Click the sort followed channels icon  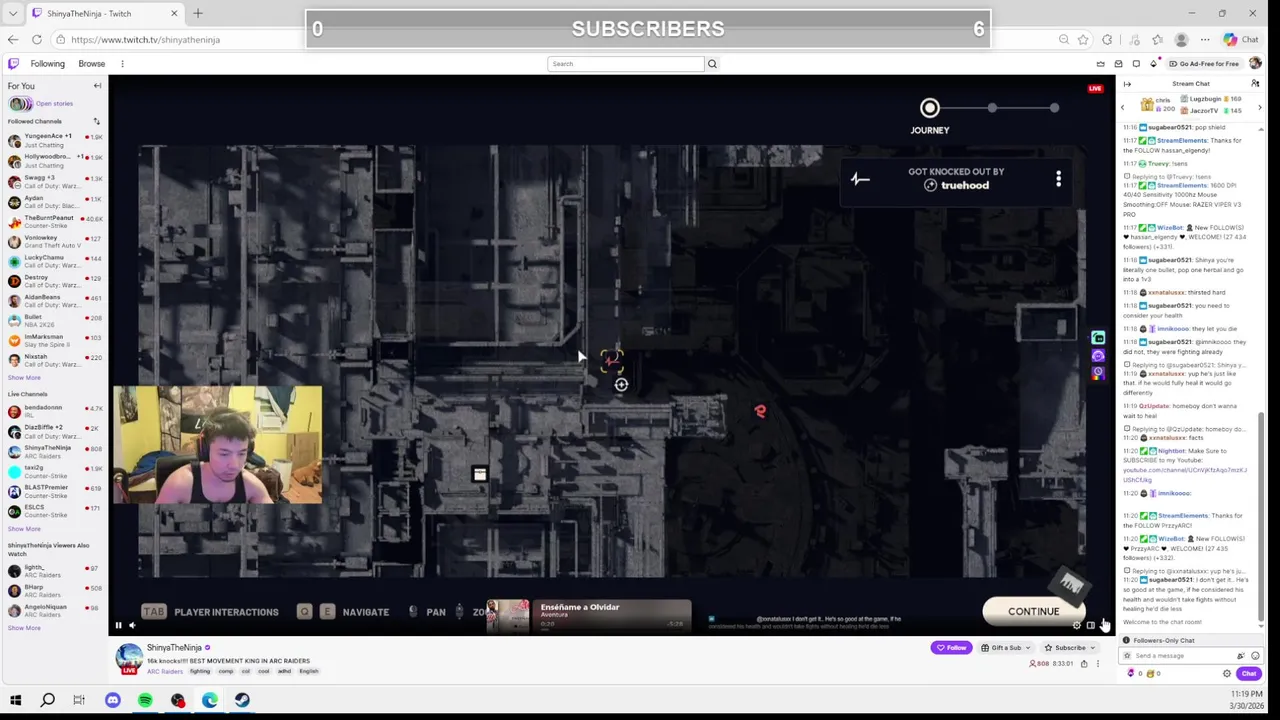point(97,121)
